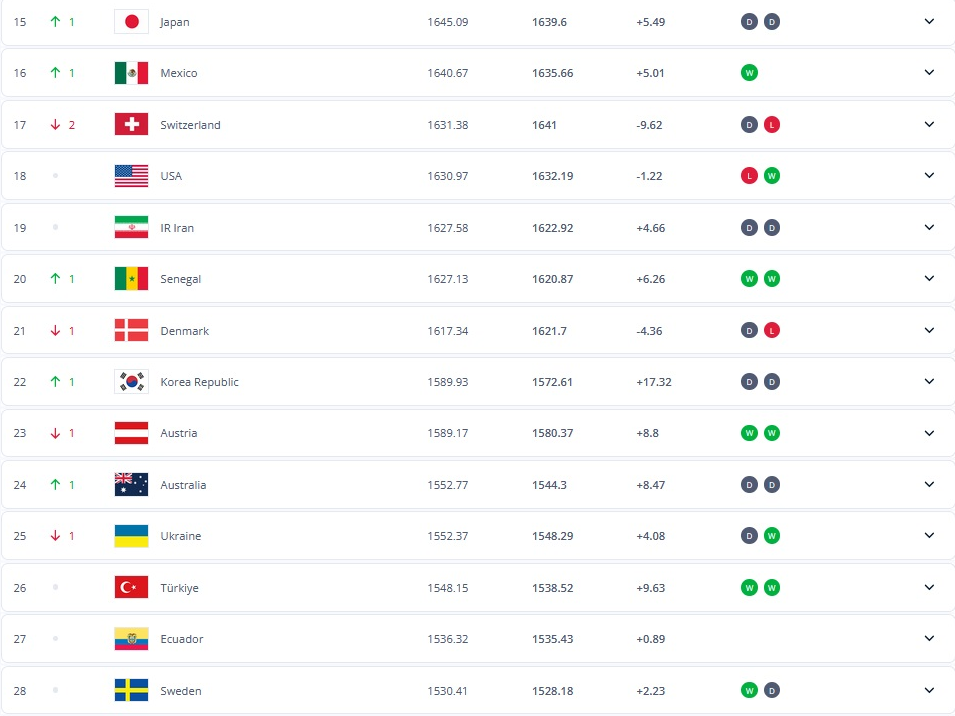
Task: Open the Ukraine team link
Action: 180,536
